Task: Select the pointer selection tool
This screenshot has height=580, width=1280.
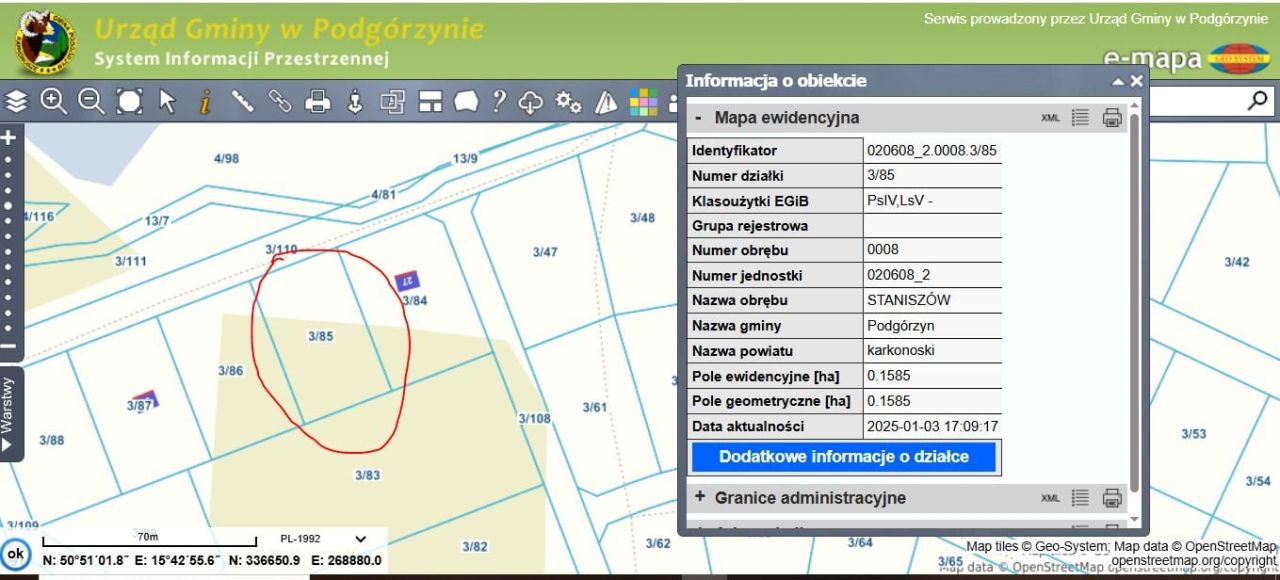Action: coord(167,101)
